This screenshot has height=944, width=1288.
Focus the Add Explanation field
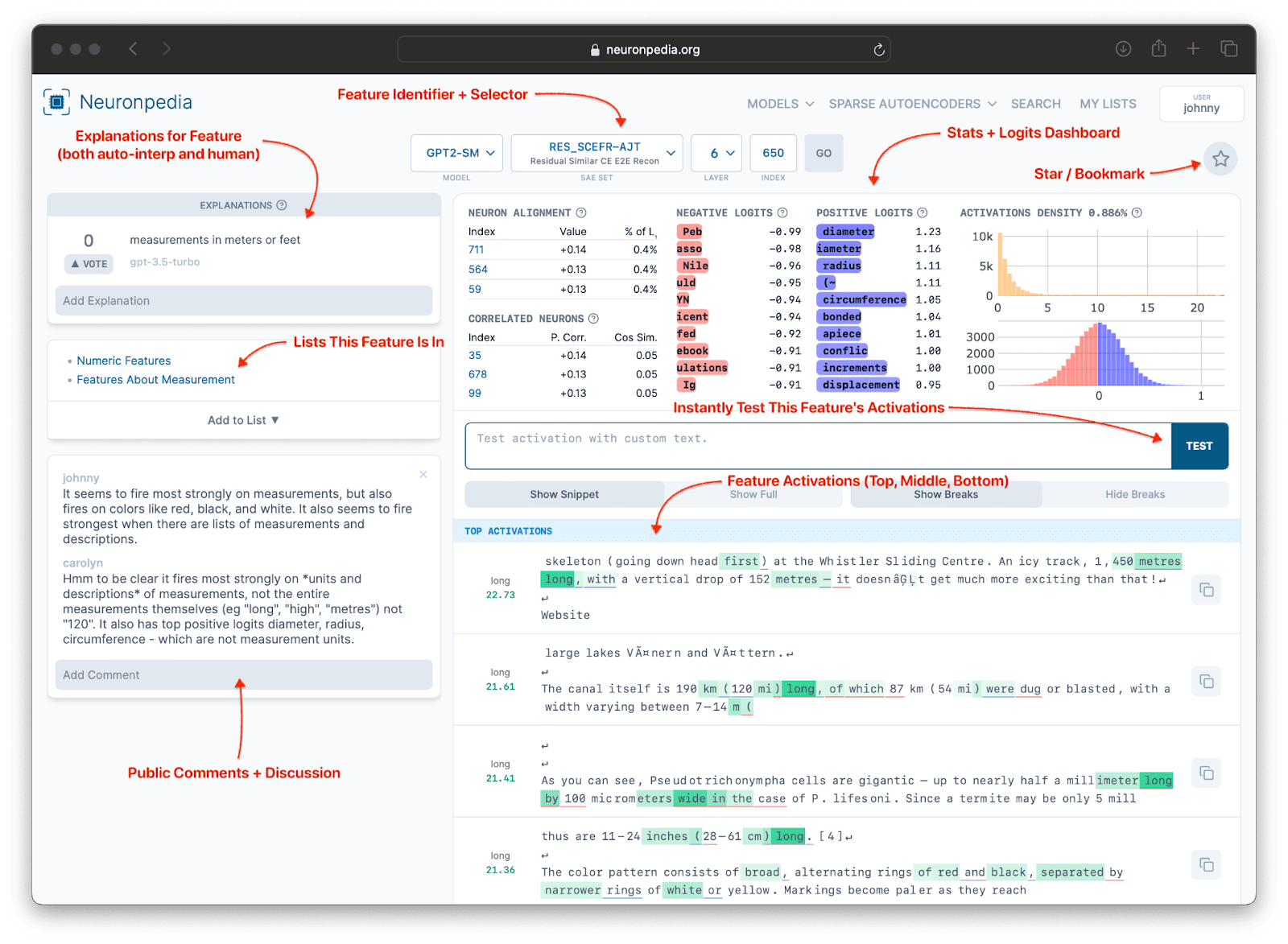pos(243,301)
